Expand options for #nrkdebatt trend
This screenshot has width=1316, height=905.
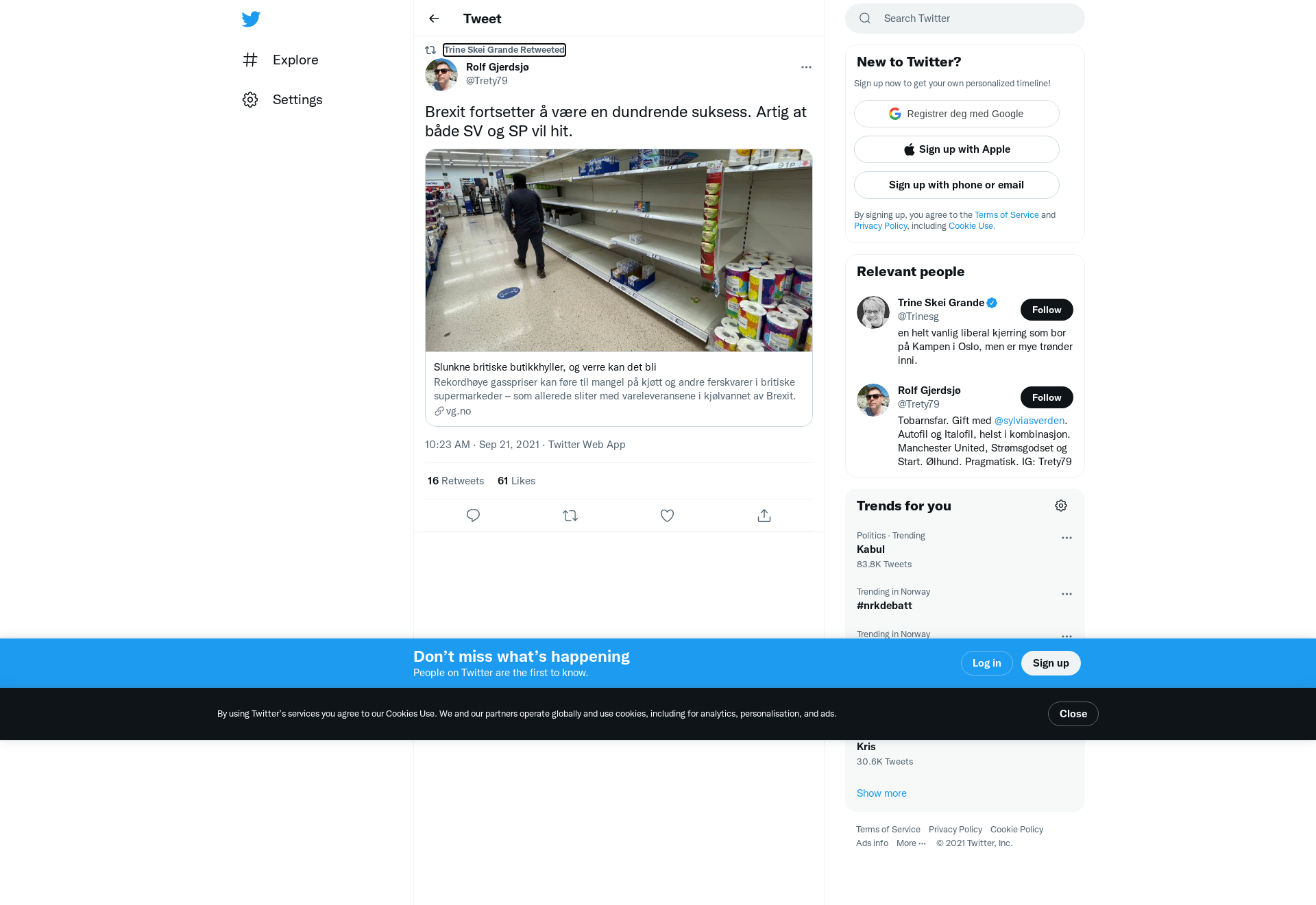click(1067, 594)
